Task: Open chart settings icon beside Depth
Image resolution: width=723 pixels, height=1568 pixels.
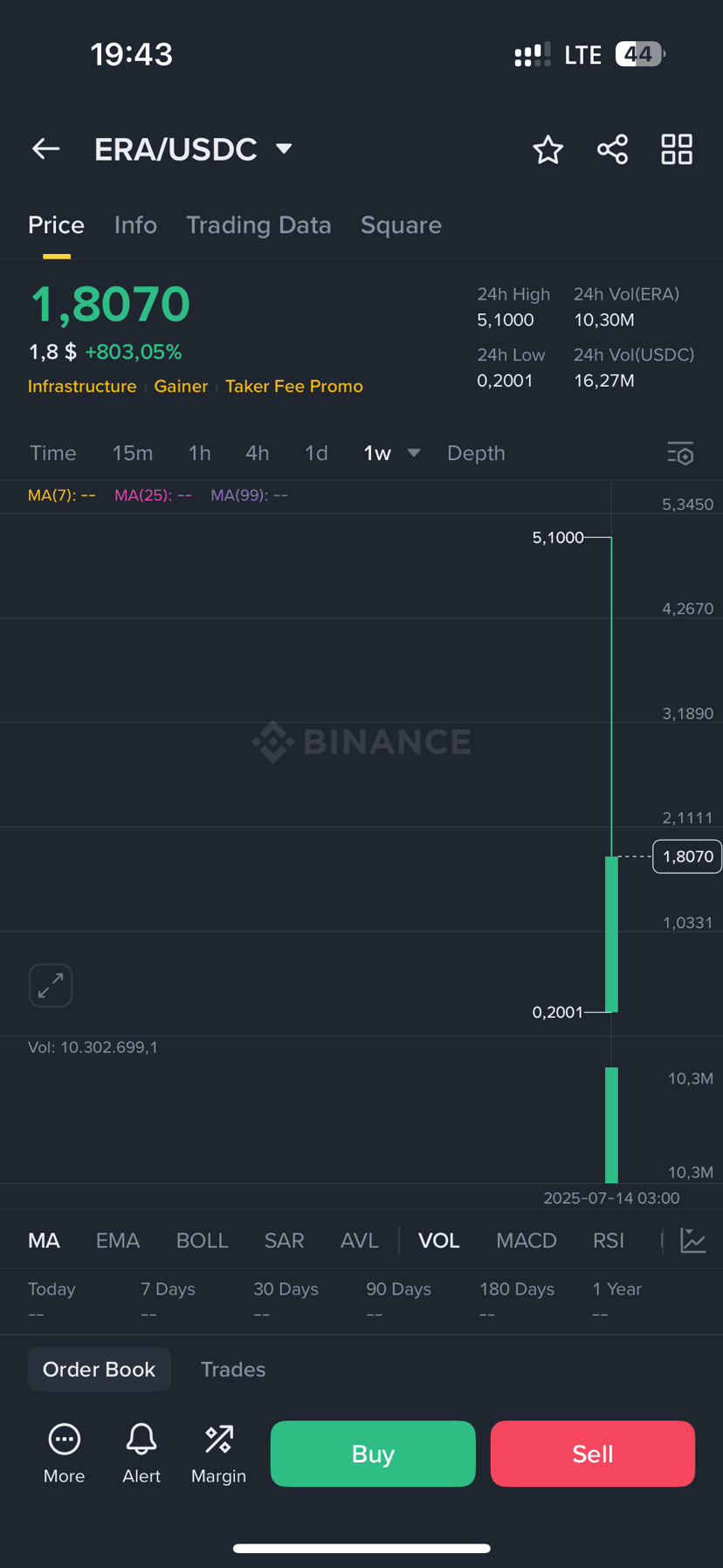Action: click(680, 453)
